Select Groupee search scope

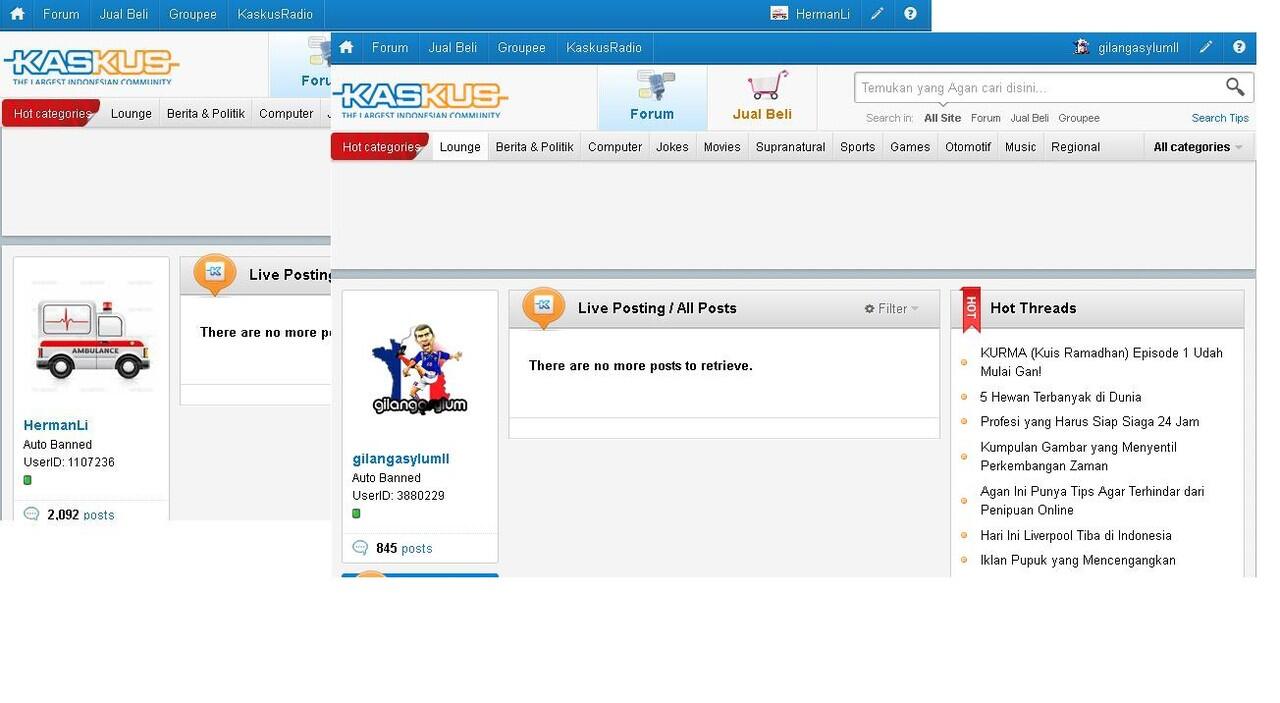(1079, 118)
